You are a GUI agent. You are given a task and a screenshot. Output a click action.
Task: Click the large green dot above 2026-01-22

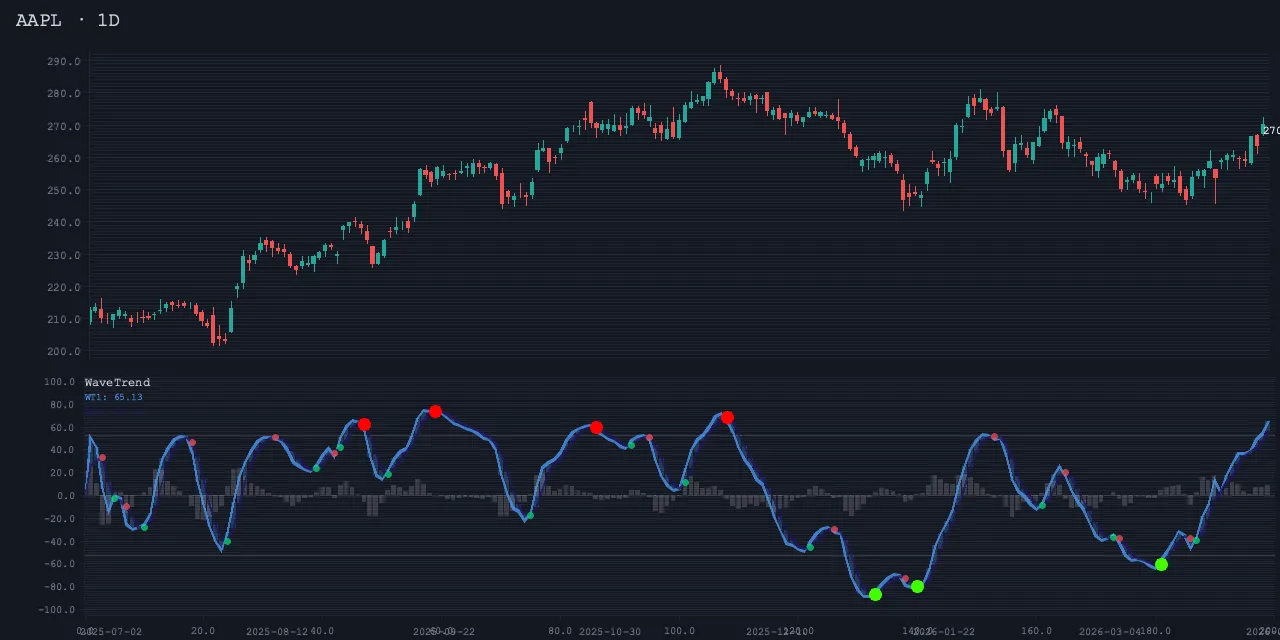(917, 587)
